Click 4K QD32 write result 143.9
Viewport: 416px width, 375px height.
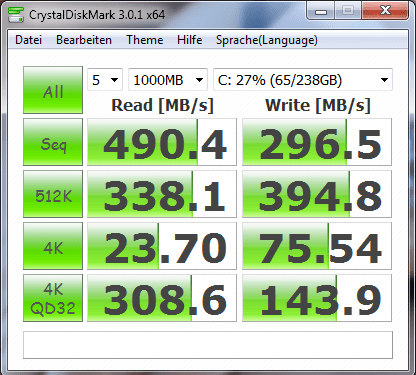[317, 298]
